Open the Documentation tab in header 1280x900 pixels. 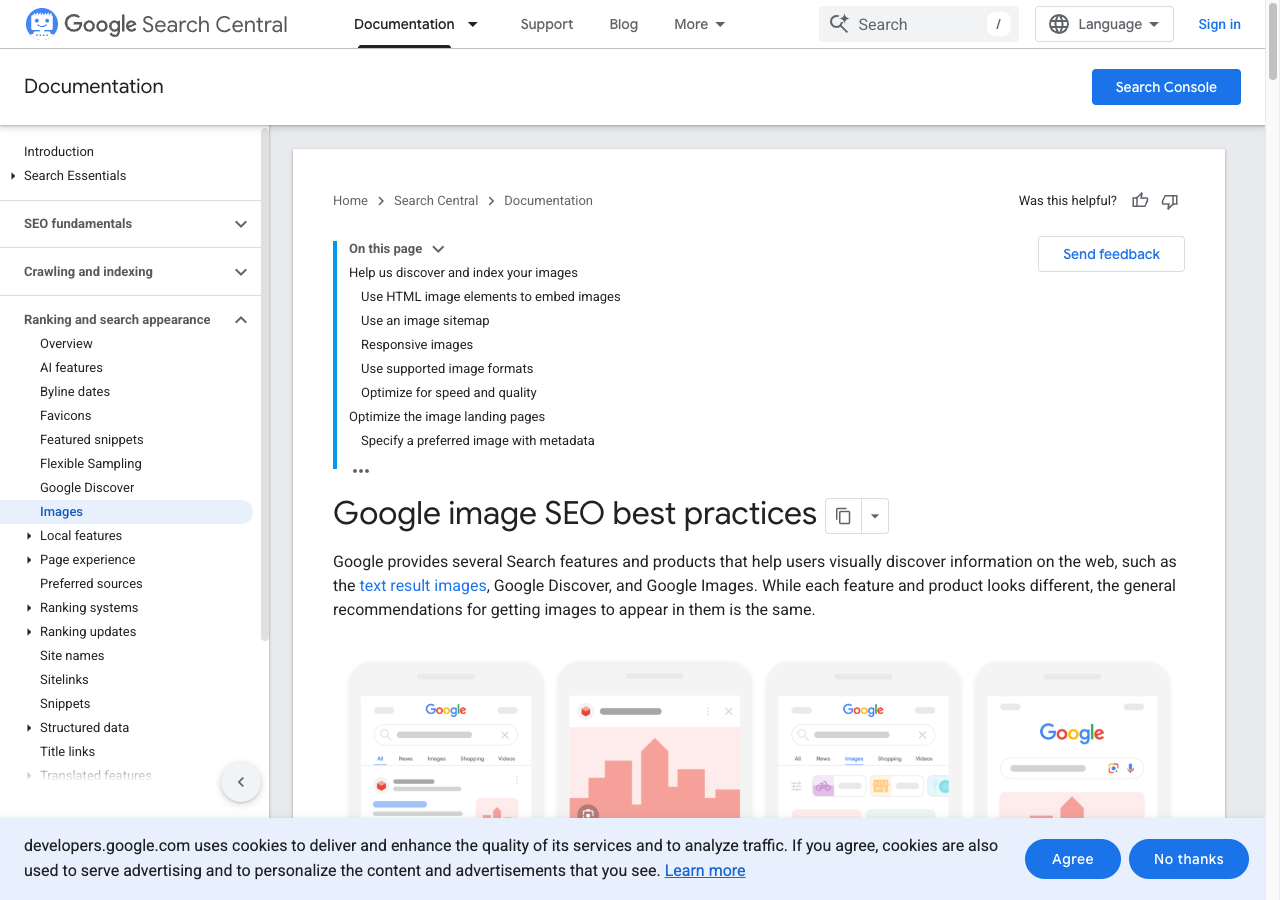(404, 24)
